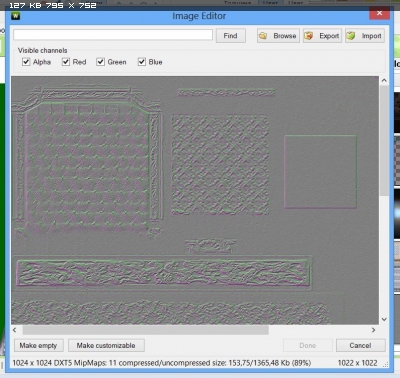Screen dimensions: 400x378
Task: Click the Cancel button
Action: pyautogui.click(x=360, y=345)
